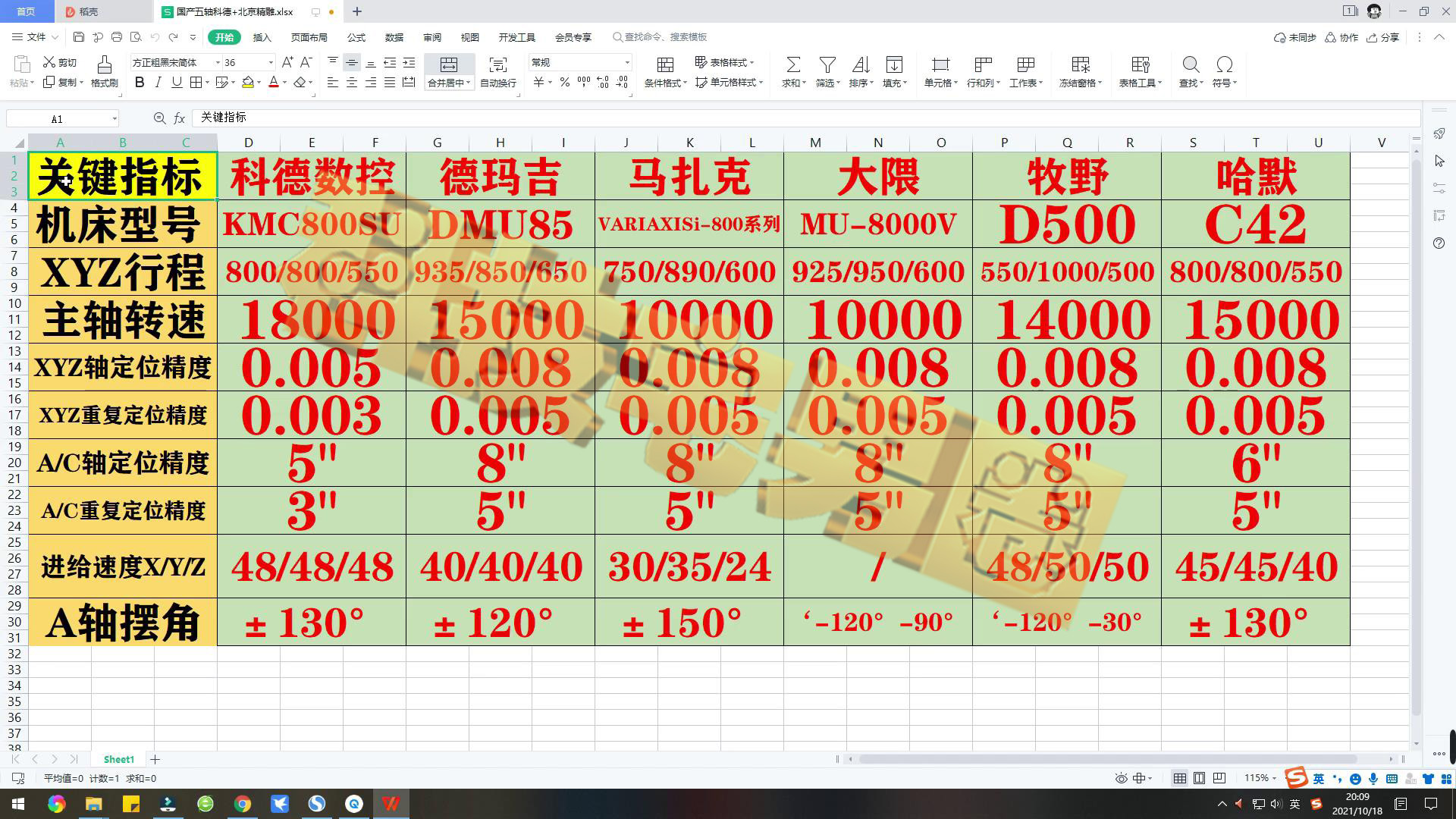Click the Sum (求和) sigma icon
This screenshot has height=819, width=1456.
[x=792, y=65]
